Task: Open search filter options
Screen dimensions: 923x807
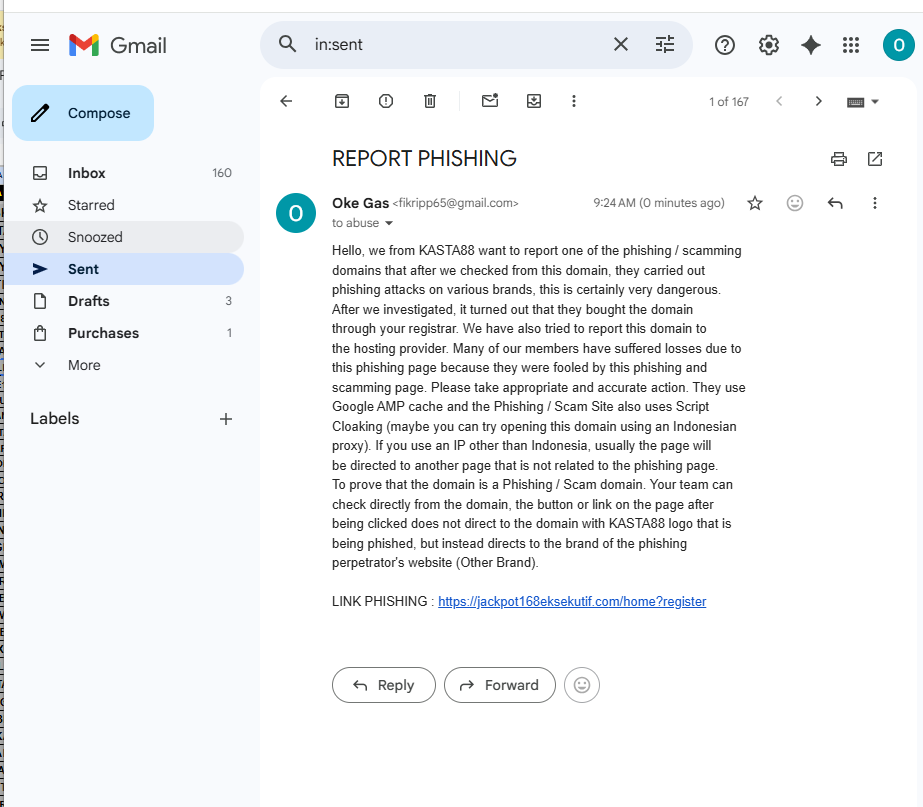Action: tap(665, 44)
